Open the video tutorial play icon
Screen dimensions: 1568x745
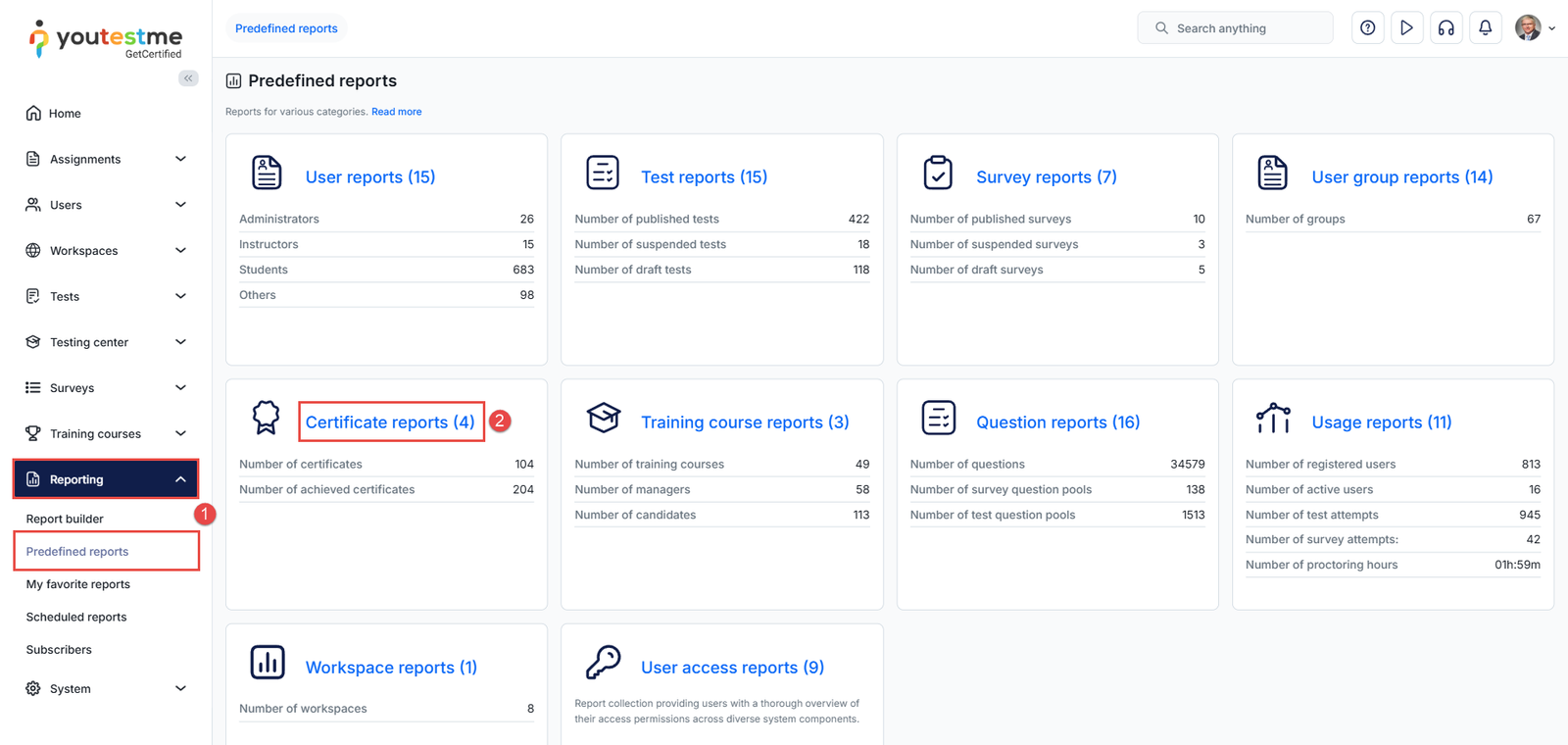pyautogui.click(x=1406, y=28)
